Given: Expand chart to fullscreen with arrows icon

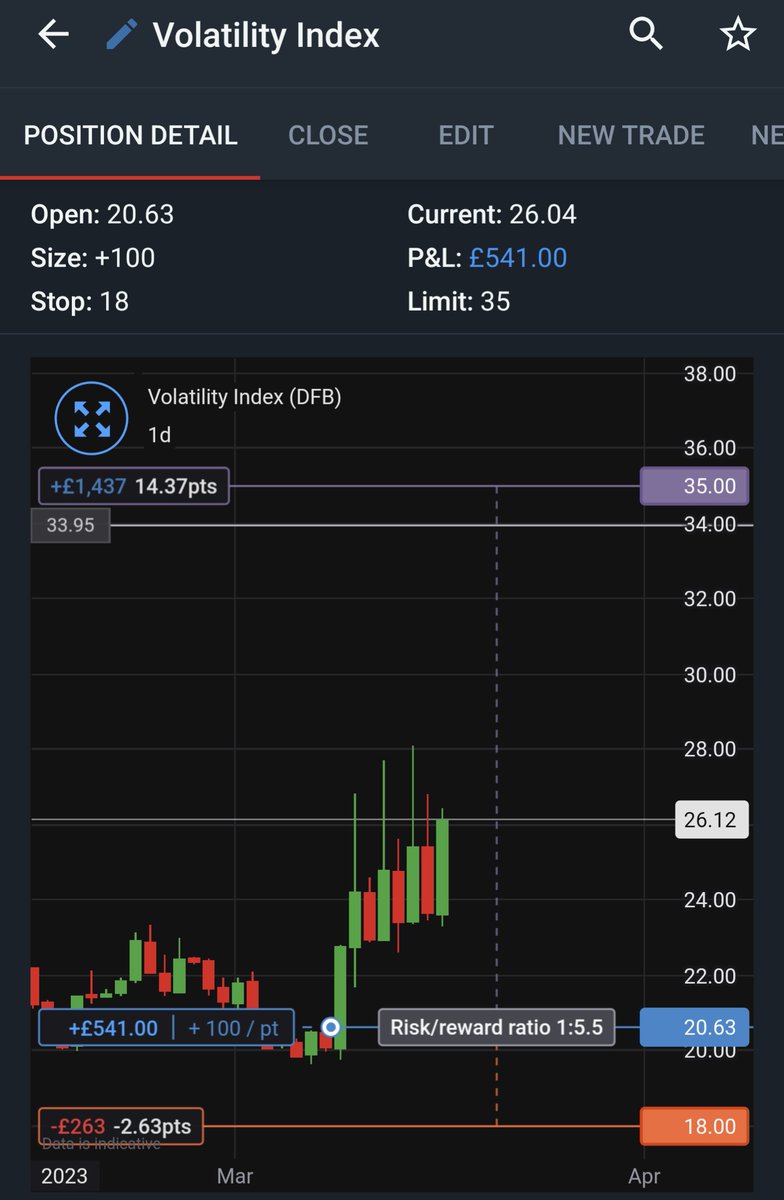Looking at the screenshot, I should (x=92, y=418).
